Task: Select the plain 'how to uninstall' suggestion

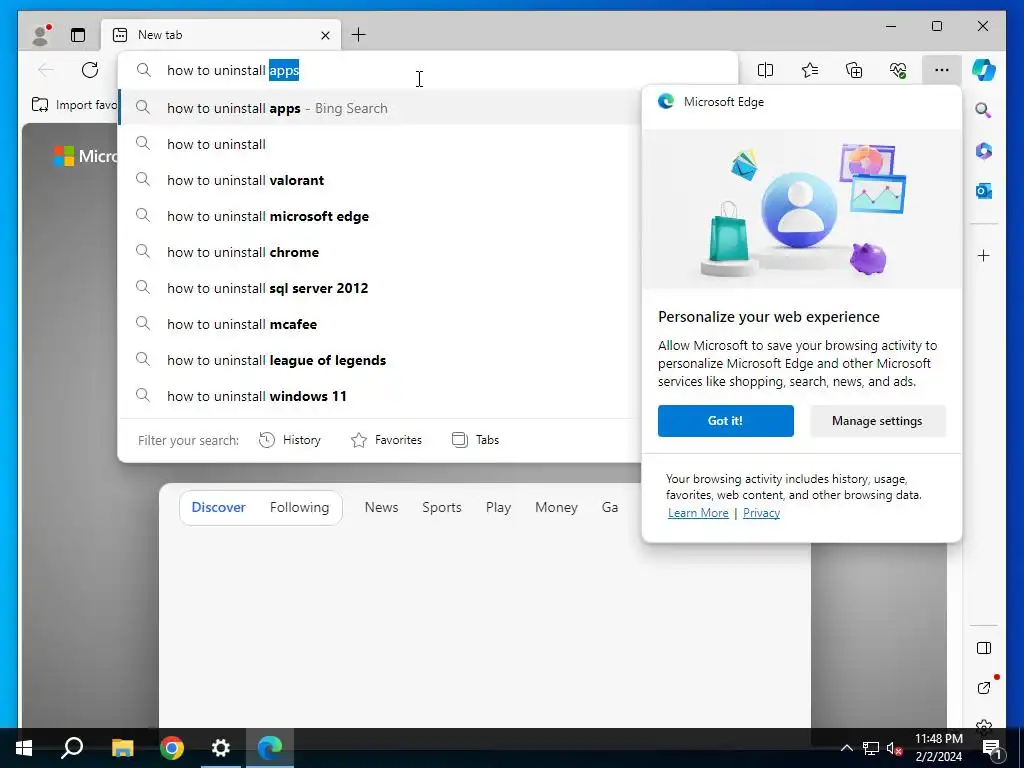Action: [379, 144]
